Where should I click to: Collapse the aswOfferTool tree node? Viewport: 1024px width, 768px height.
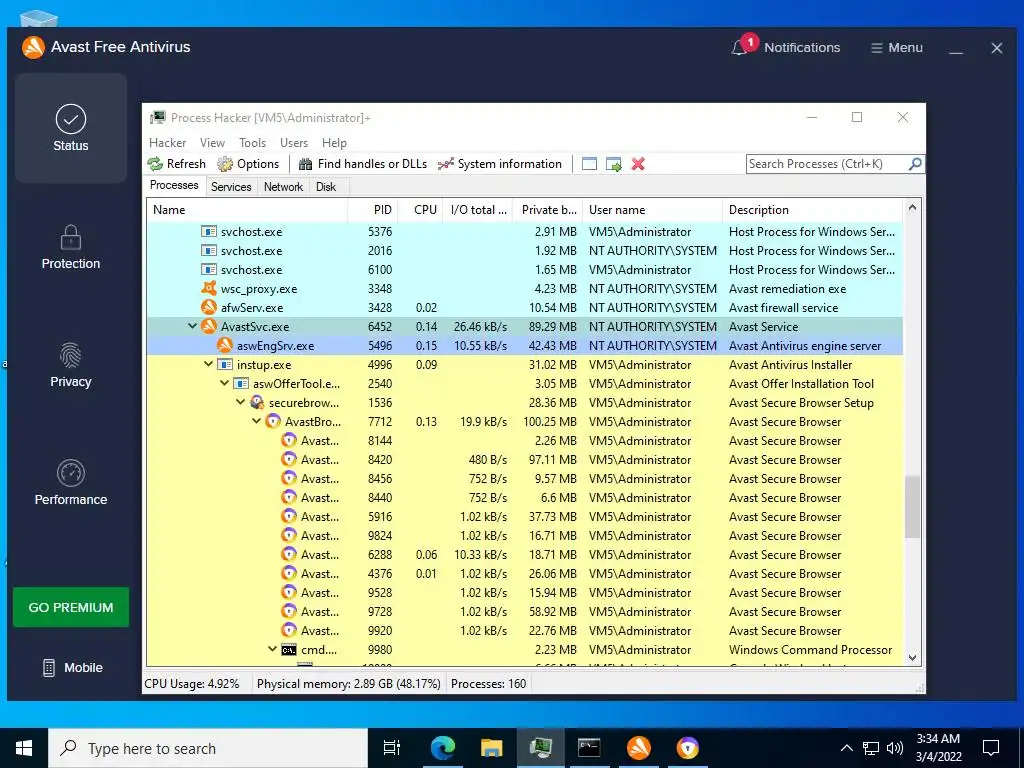coord(225,383)
